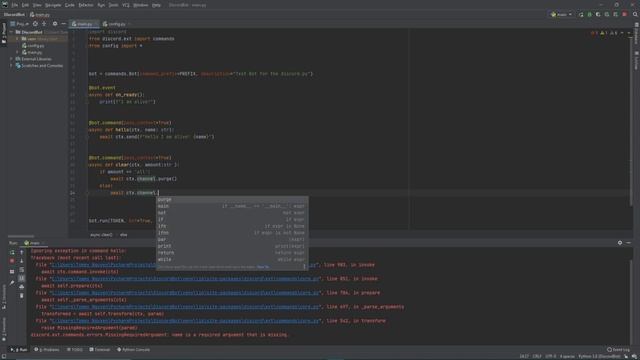Open the main run configuration dropdown
This screenshot has width=640, height=360.
pyautogui.click(x=562, y=14)
